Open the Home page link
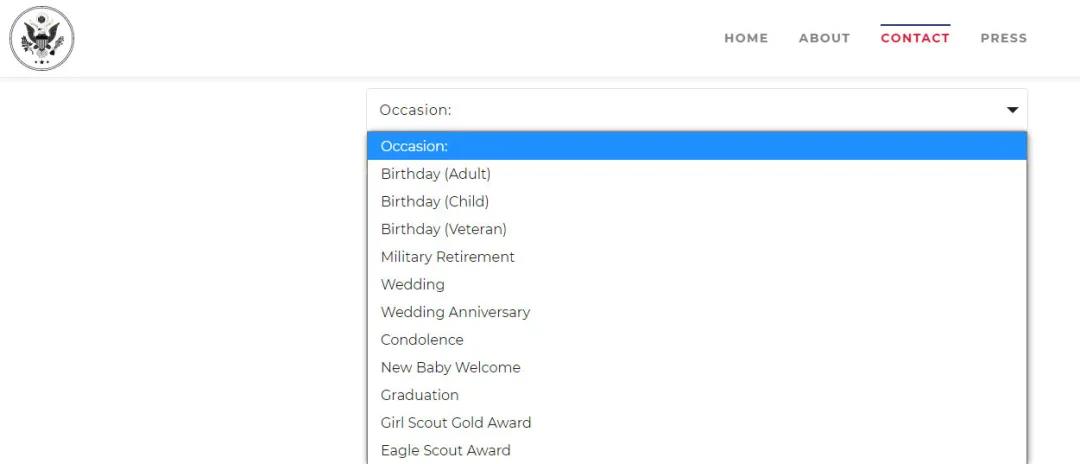1080x464 pixels. coord(746,38)
